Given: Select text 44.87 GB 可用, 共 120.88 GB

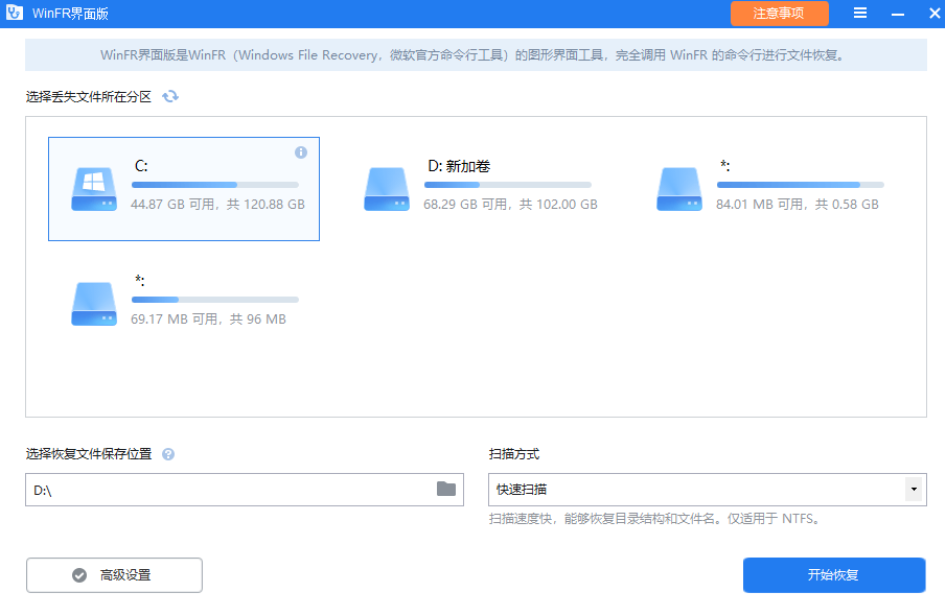Looking at the screenshot, I should [x=218, y=204].
